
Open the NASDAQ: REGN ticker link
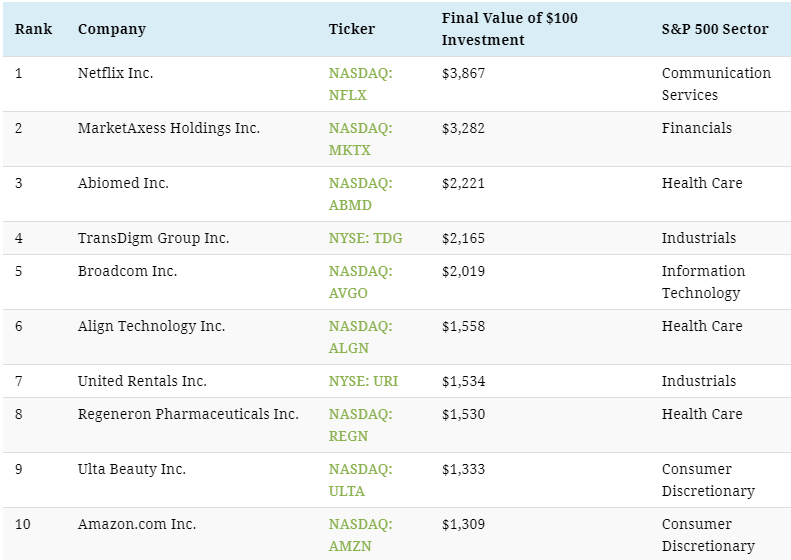[x=360, y=424]
